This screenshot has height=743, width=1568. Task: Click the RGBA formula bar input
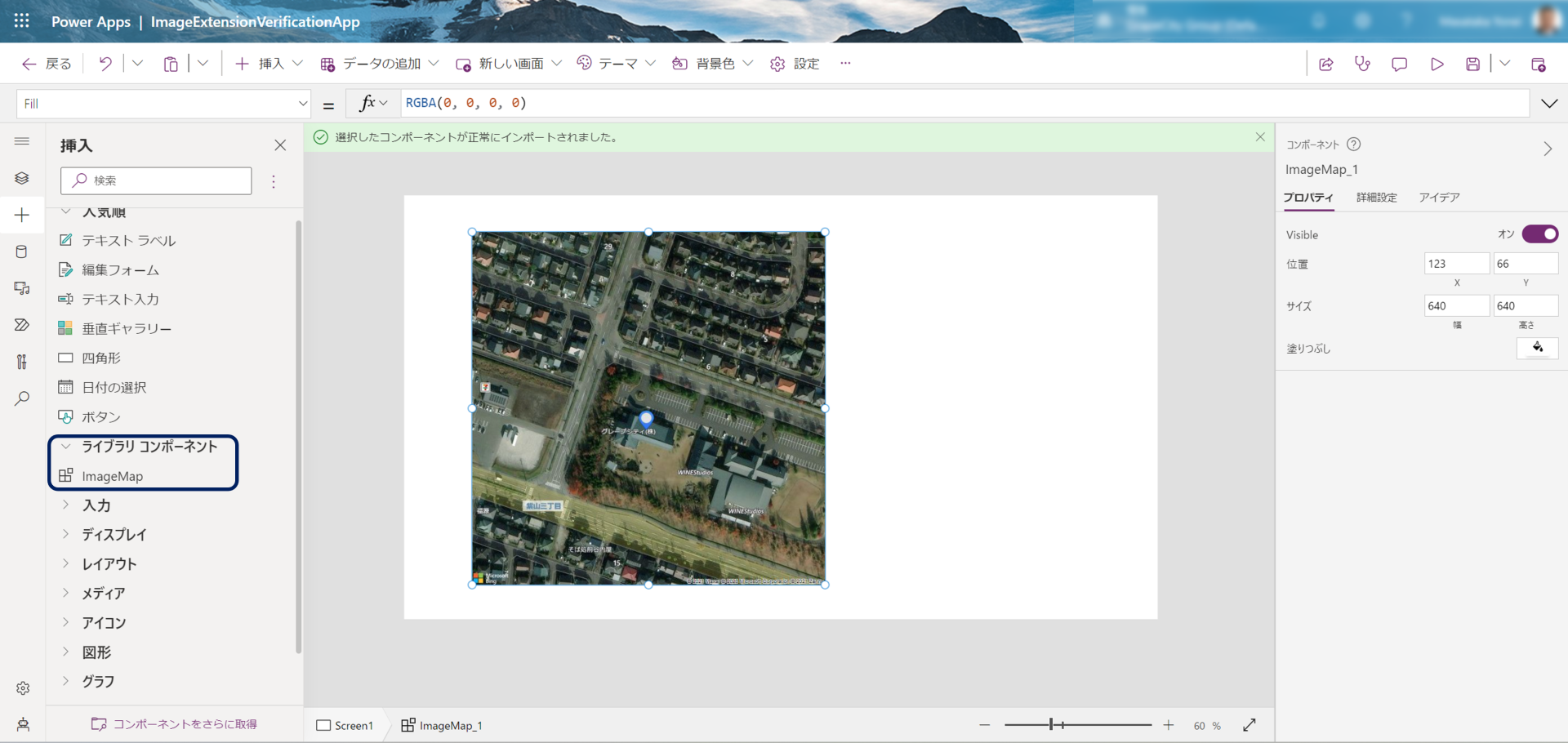(x=964, y=103)
